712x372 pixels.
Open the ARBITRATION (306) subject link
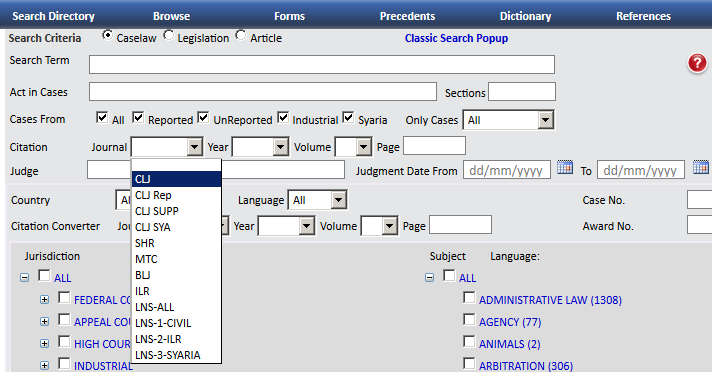(526, 366)
